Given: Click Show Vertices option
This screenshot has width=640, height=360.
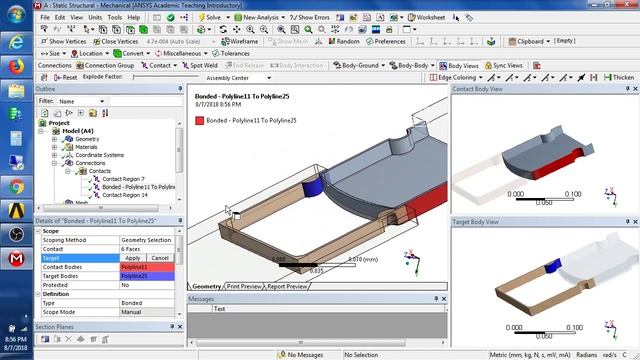Looking at the screenshot, I should [x=63, y=42].
